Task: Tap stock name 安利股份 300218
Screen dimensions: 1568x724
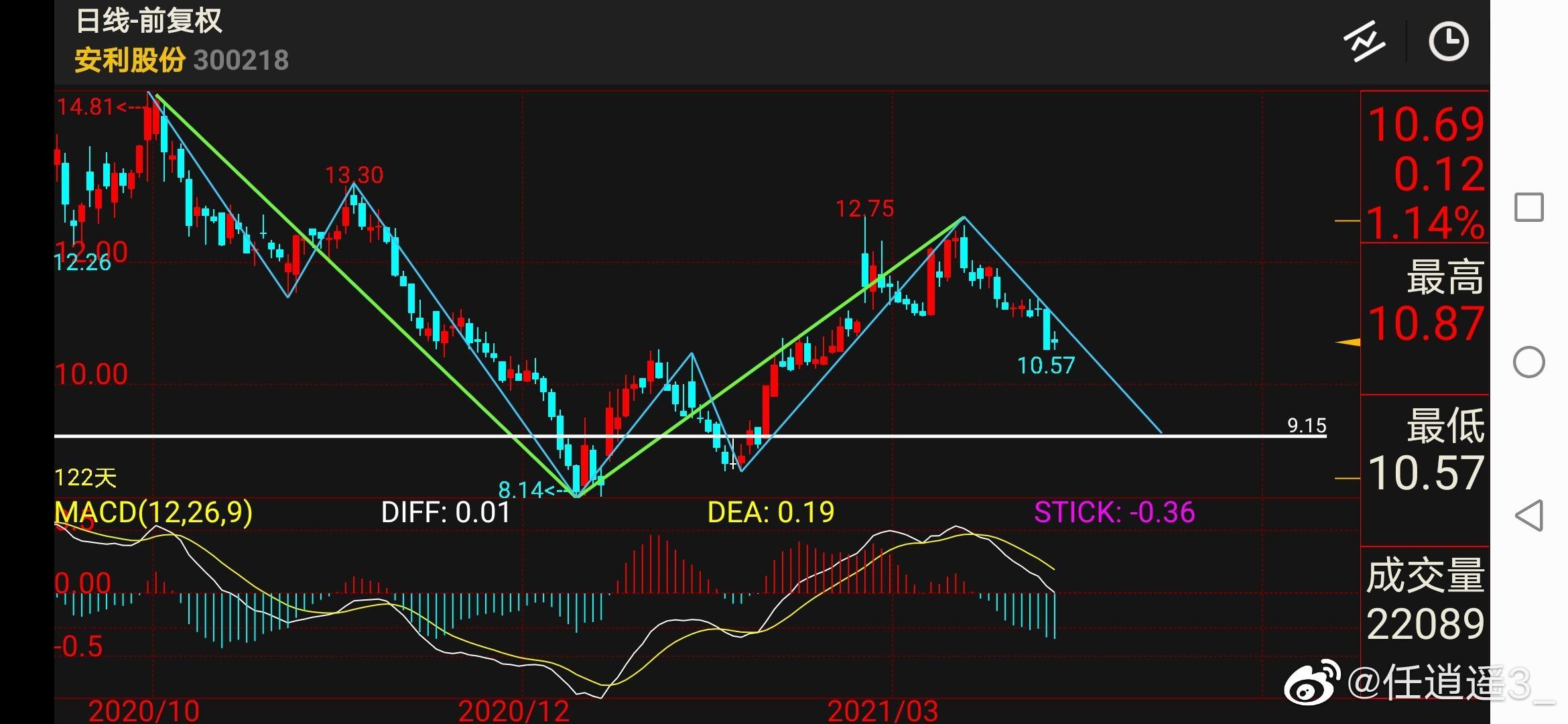Action: [182, 60]
